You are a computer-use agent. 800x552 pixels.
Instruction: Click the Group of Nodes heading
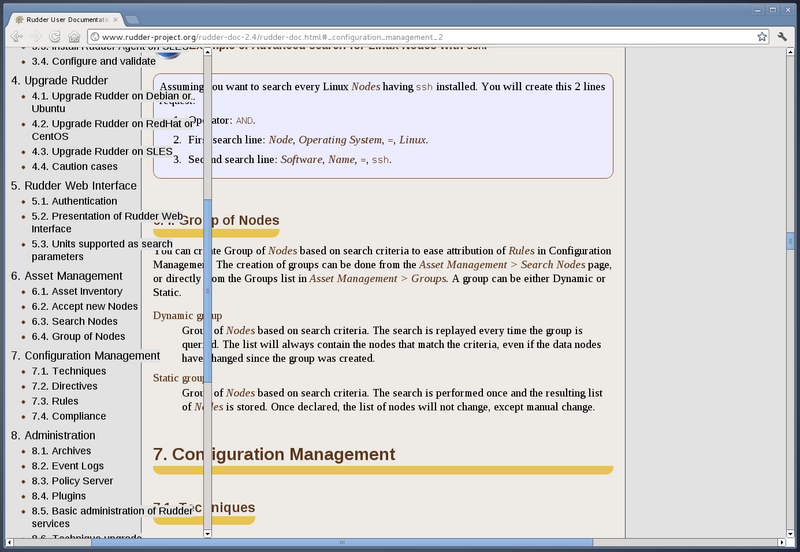(216, 220)
